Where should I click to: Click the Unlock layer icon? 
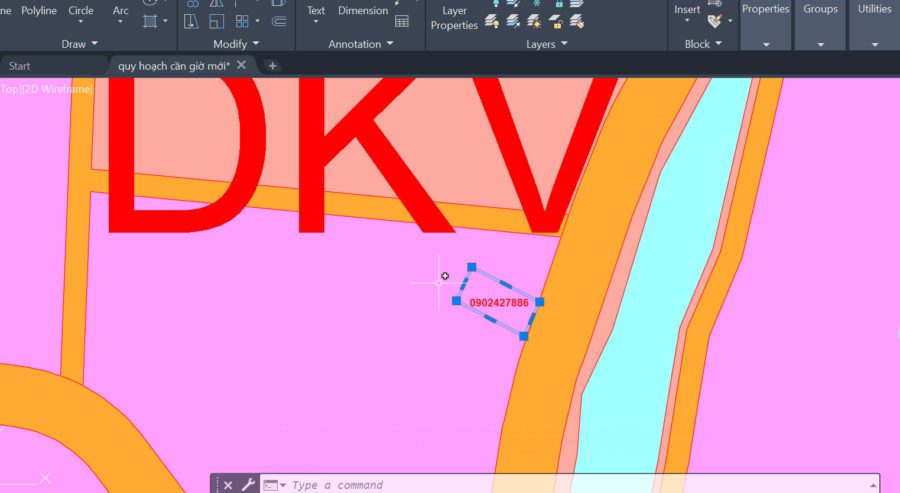[x=555, y=22]
